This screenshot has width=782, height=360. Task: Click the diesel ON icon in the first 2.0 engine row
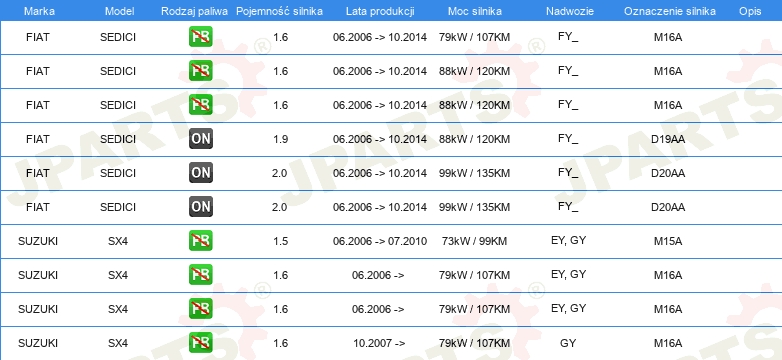[200, 173]
